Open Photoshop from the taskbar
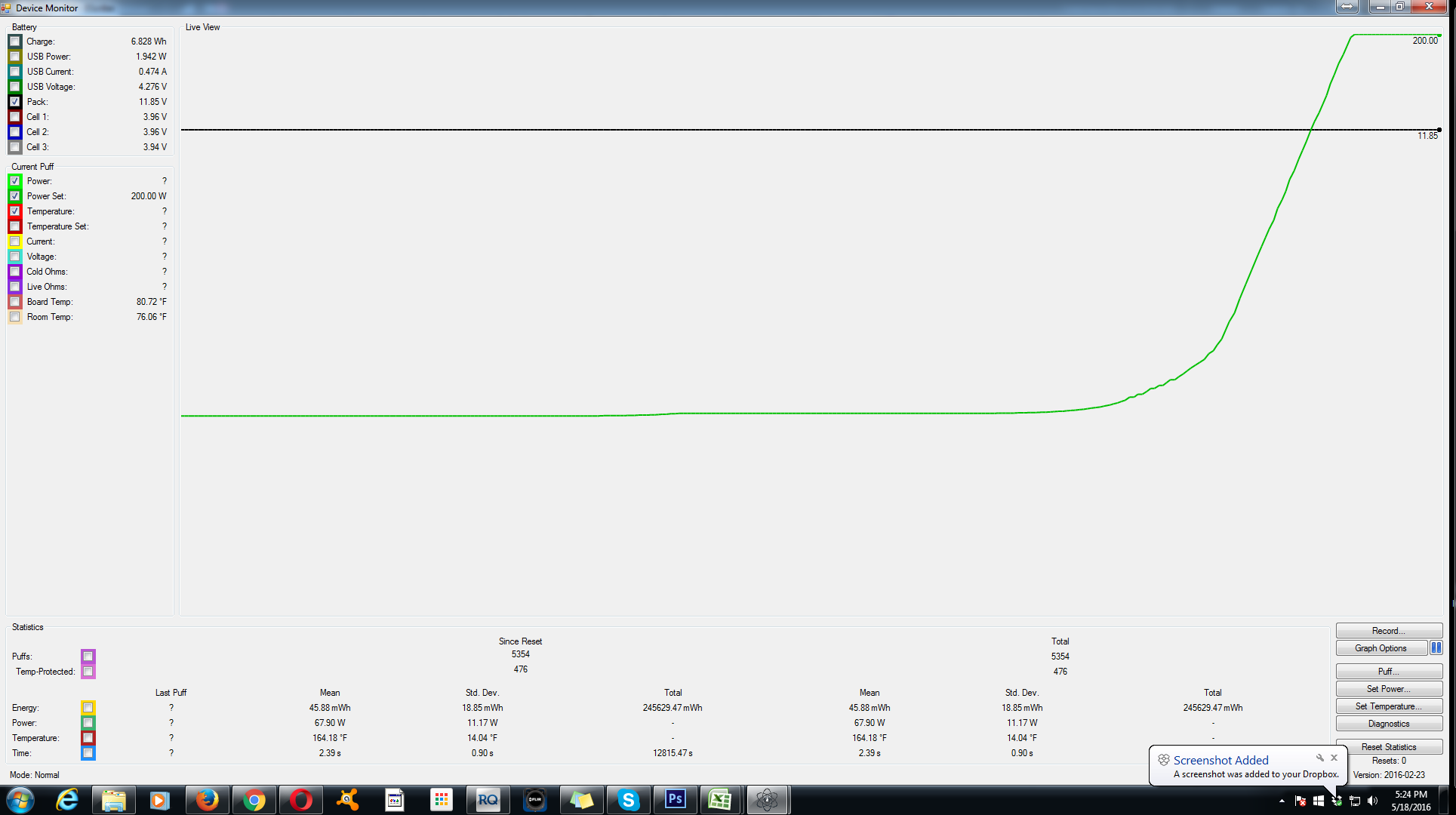This screenshot has height=815, width=1456. point(675,800)
